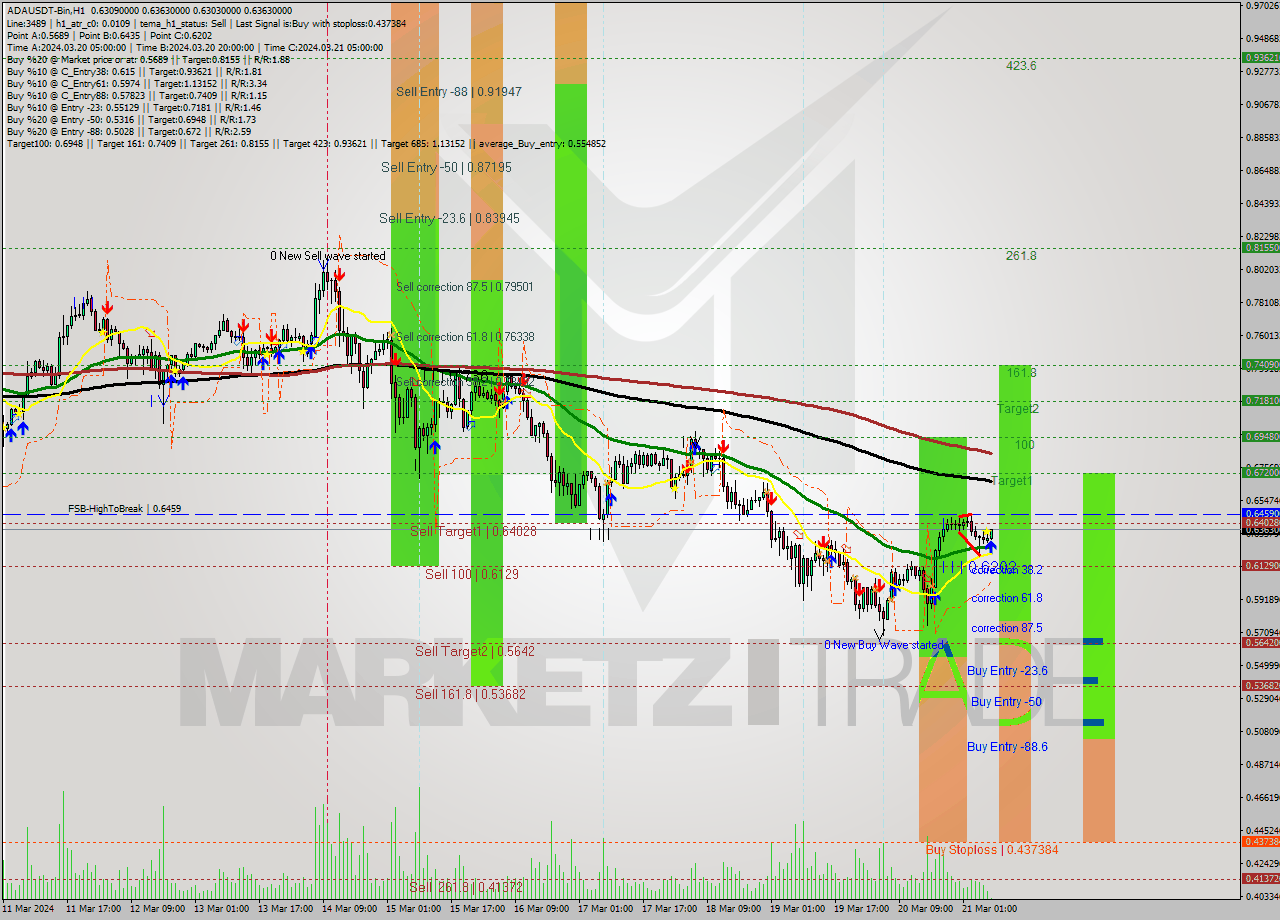Screen dimensions: 1280x920
Task: Select the 'Buy Entry -23.6' label
Action: [x=1007, y=671]
